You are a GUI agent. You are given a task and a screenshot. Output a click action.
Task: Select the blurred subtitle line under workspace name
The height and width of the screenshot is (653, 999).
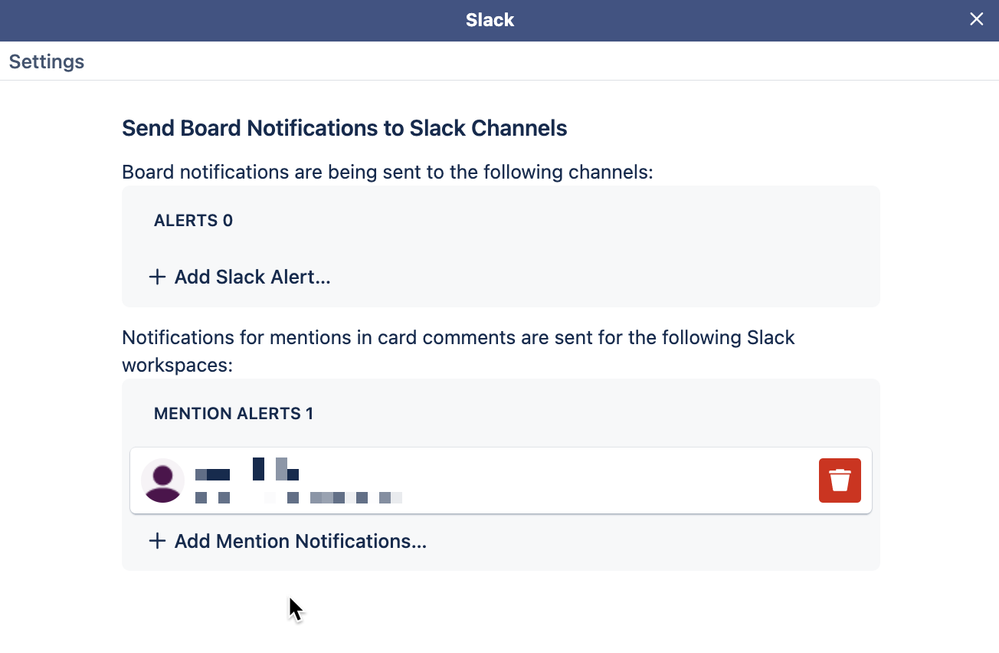(x=298, y=498)
